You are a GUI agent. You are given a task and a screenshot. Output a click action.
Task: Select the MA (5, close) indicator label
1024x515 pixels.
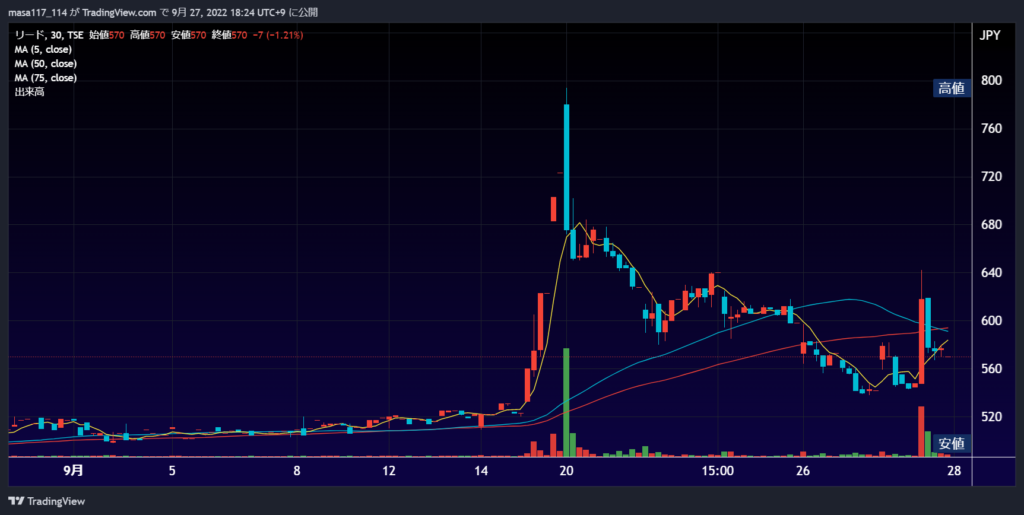[43, 50]
